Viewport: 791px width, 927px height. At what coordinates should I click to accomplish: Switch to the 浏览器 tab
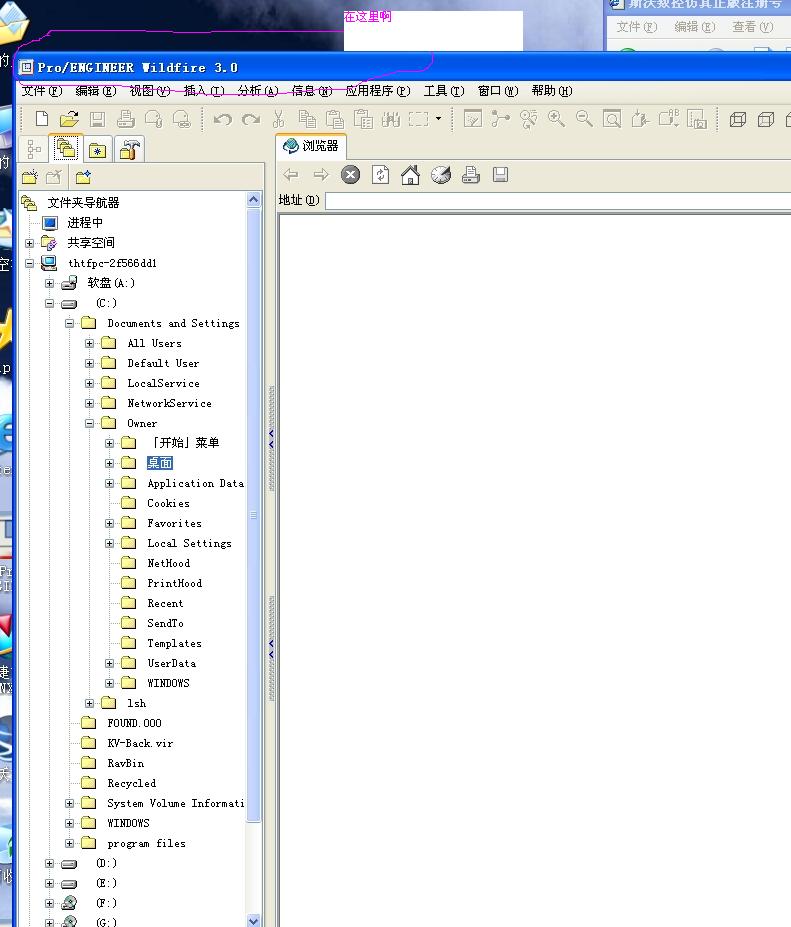coord(311,146)
